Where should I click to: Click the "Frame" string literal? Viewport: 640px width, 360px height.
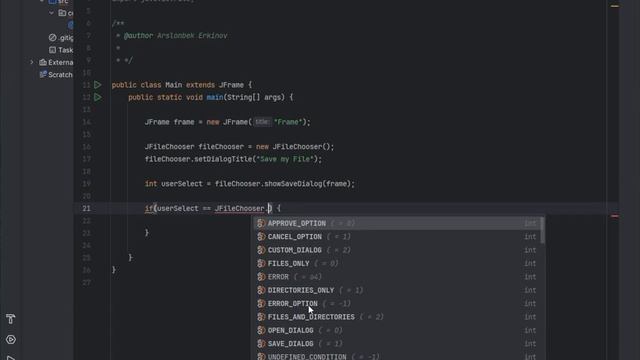click(288, 122)
